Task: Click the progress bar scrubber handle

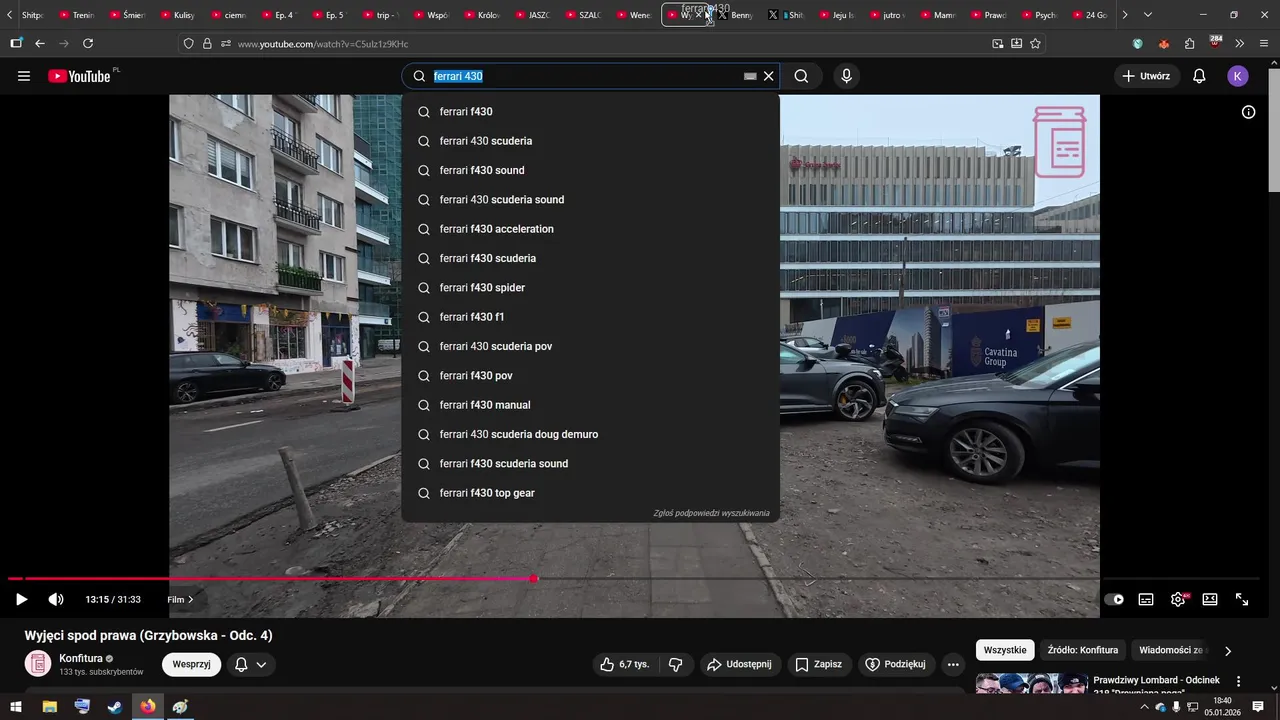Action: click(x=534, y=579)
